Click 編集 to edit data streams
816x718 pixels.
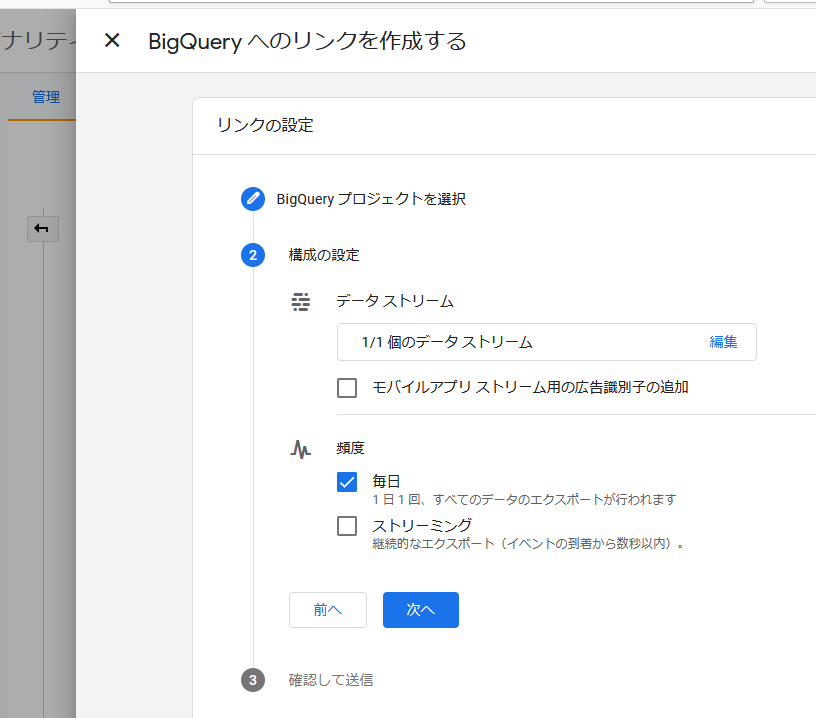(x=723, y=342)
